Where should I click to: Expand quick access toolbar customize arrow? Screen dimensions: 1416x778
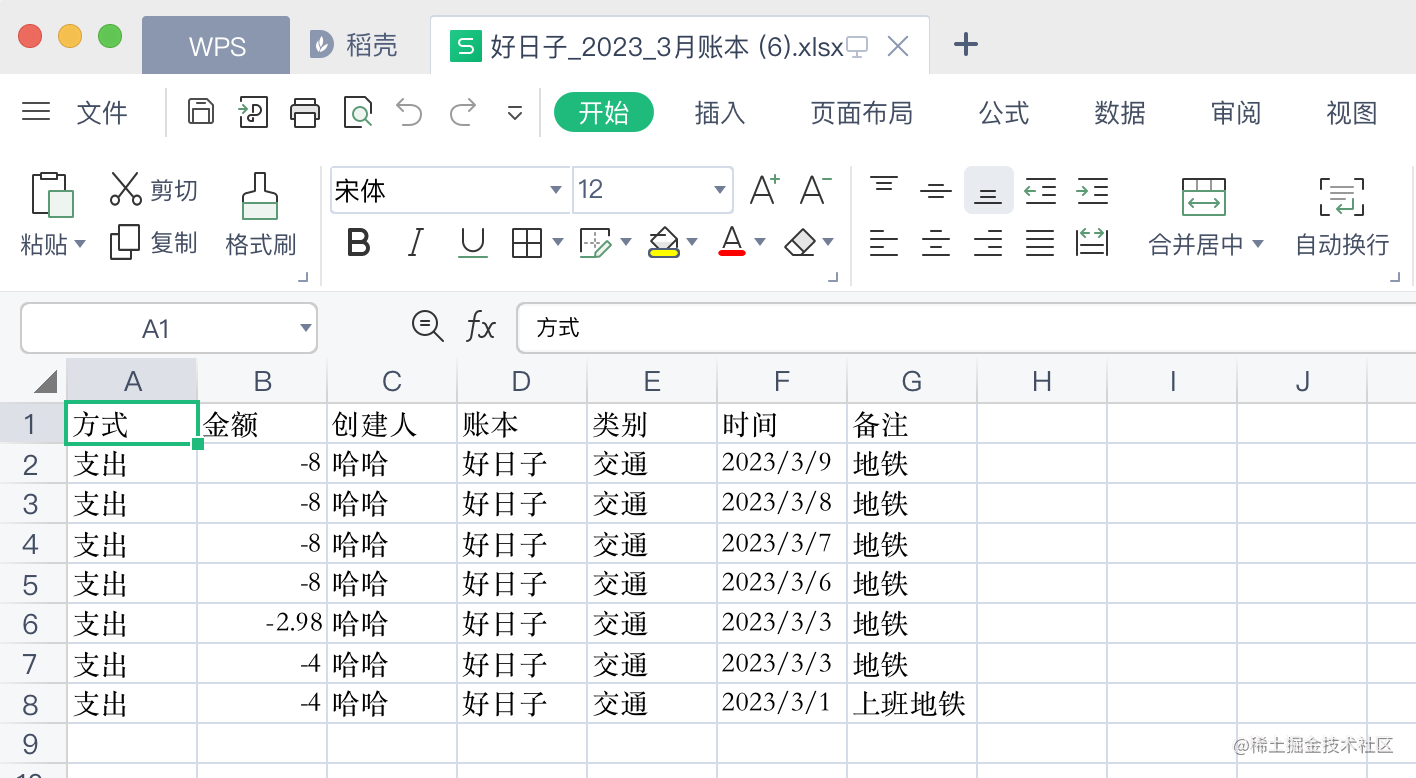click(x=515, y=113)
